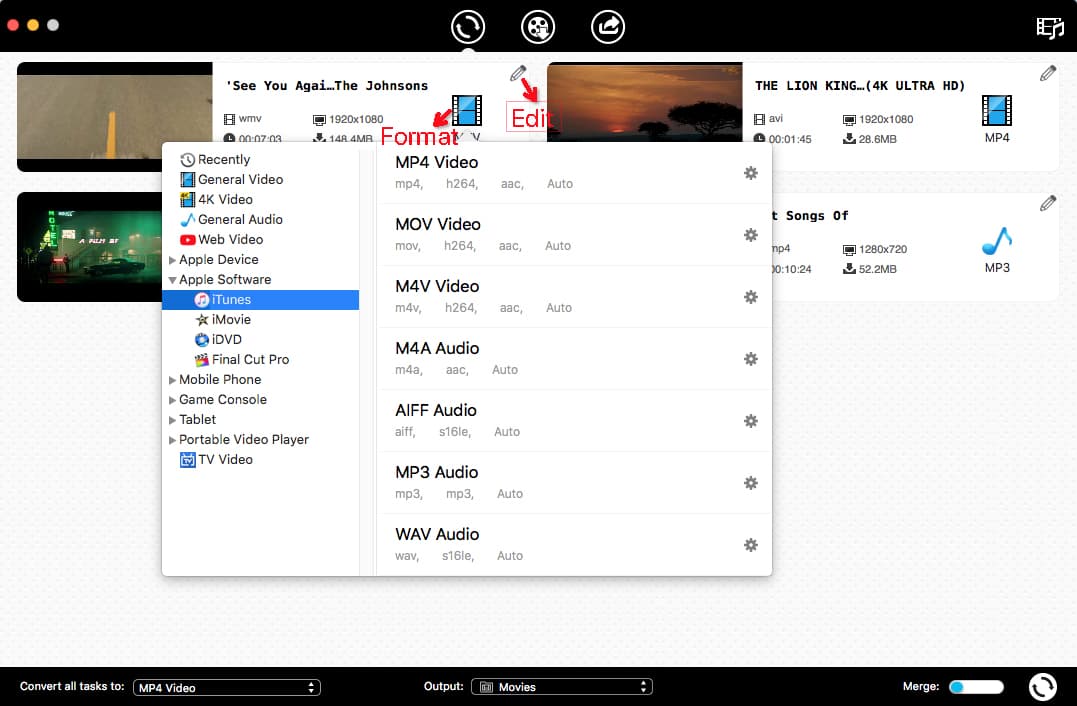The height and width of the screenshot is (706, 1077).
Task: Click the avi source format label
Action: pos(775,119)
